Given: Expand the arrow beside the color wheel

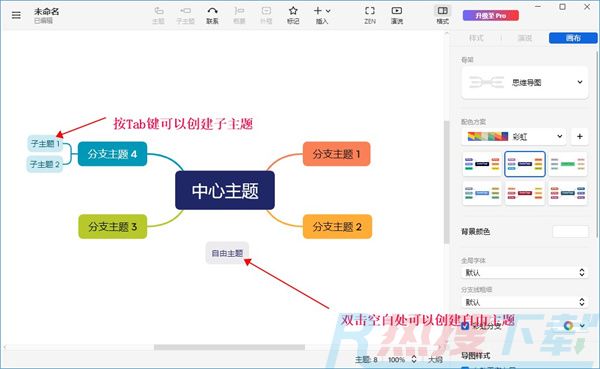Looking at the screenshot, I should 582,326.
